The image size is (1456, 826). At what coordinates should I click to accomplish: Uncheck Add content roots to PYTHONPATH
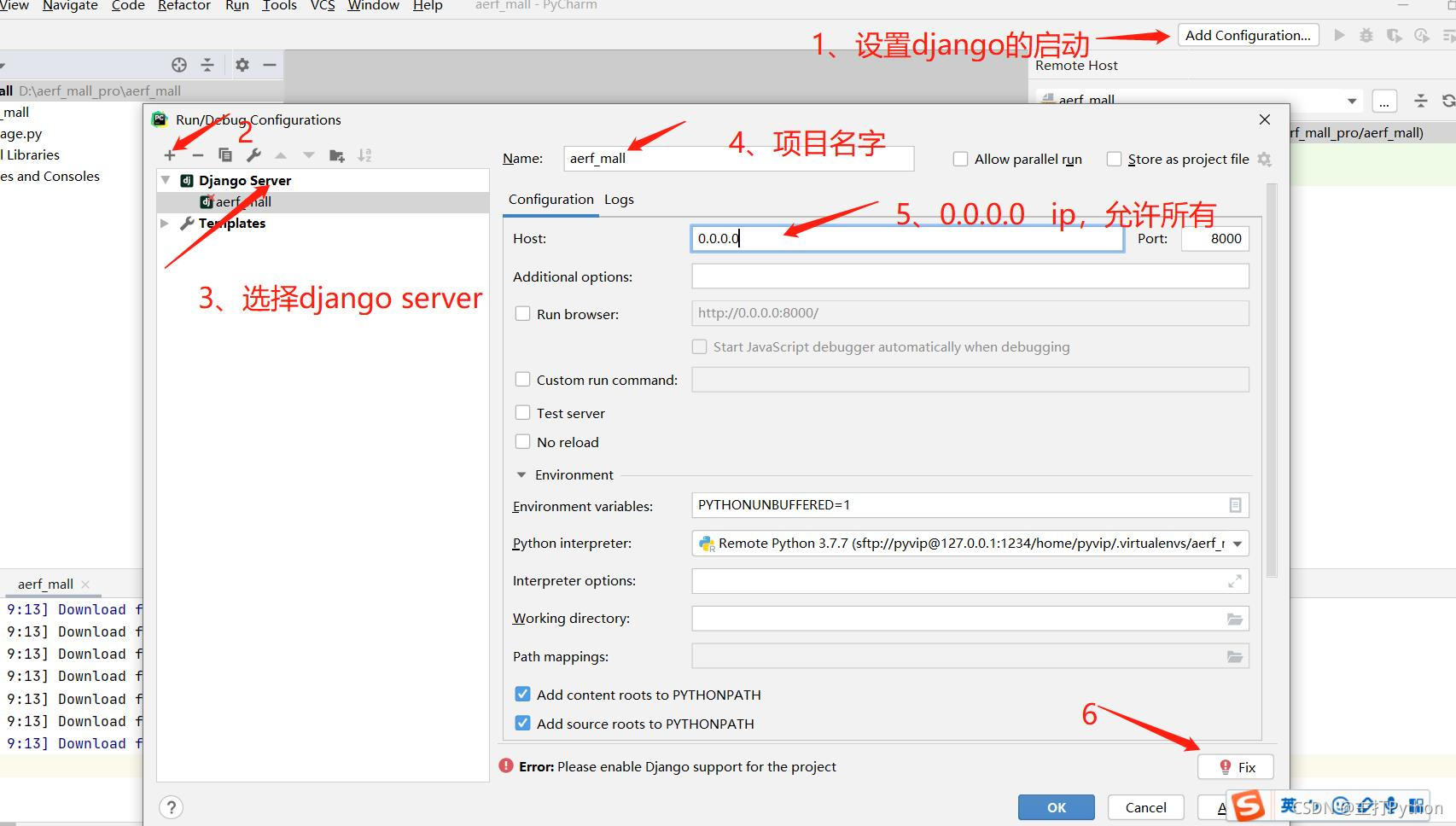[522, 694]
